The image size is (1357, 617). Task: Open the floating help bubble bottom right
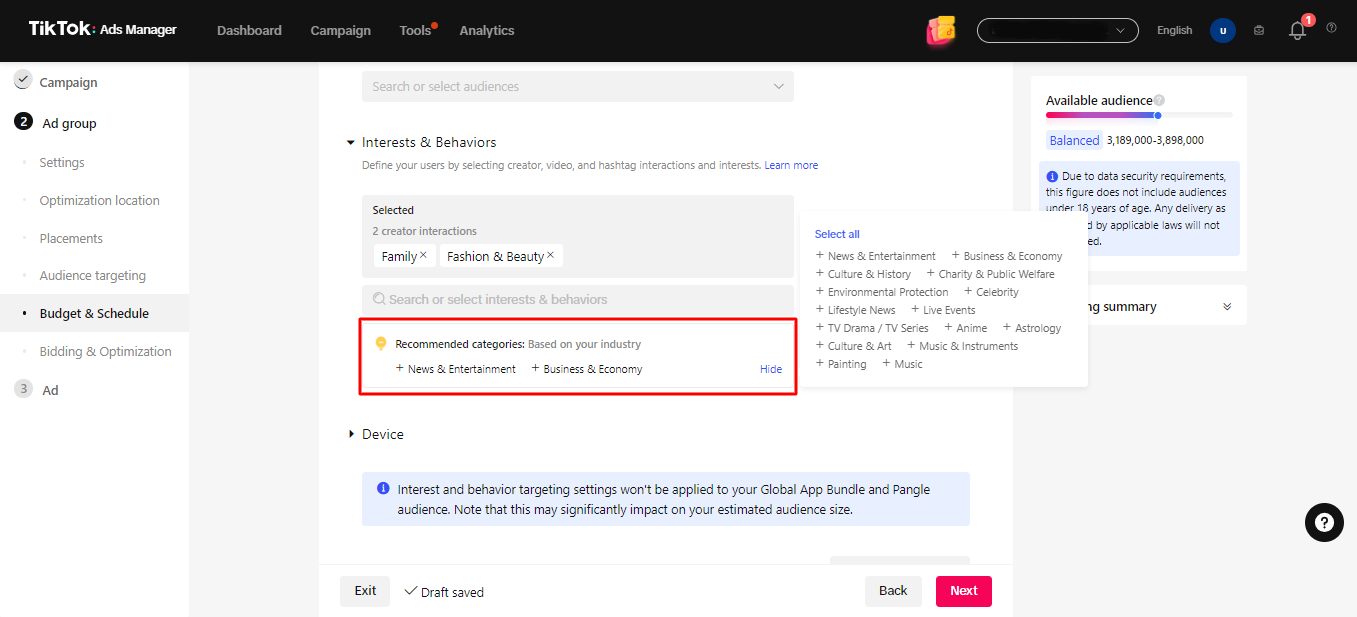[1324, 522]
